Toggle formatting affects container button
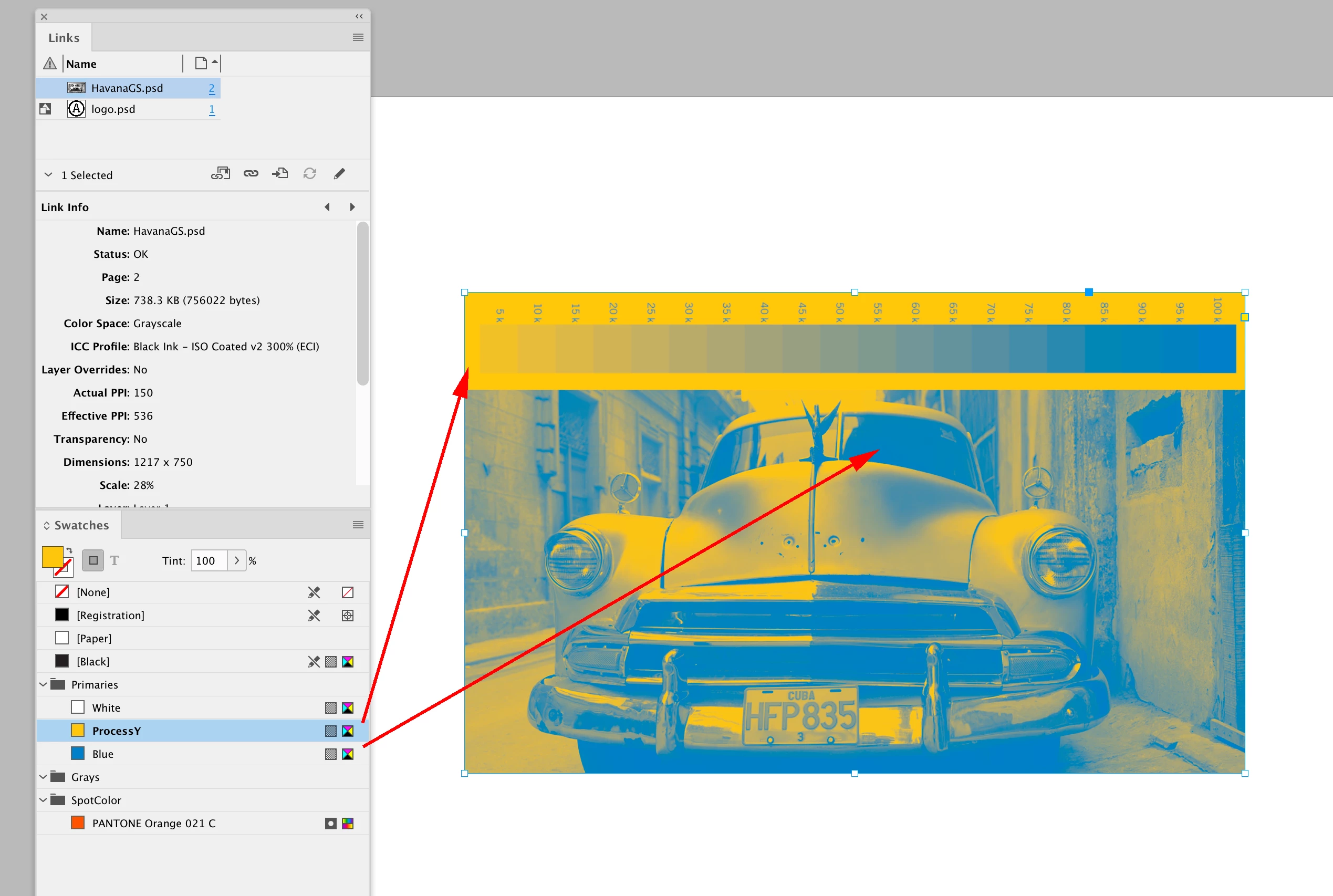Image resolution: width=1333 pixels, height=896 pixels. click(x=93, y=560)
